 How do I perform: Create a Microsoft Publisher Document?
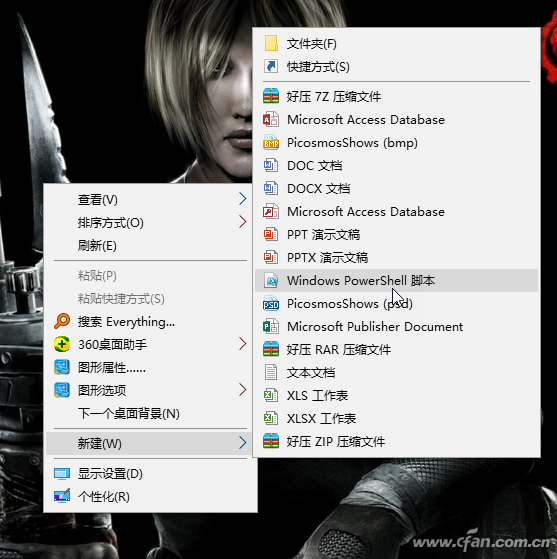pos(397,327)
